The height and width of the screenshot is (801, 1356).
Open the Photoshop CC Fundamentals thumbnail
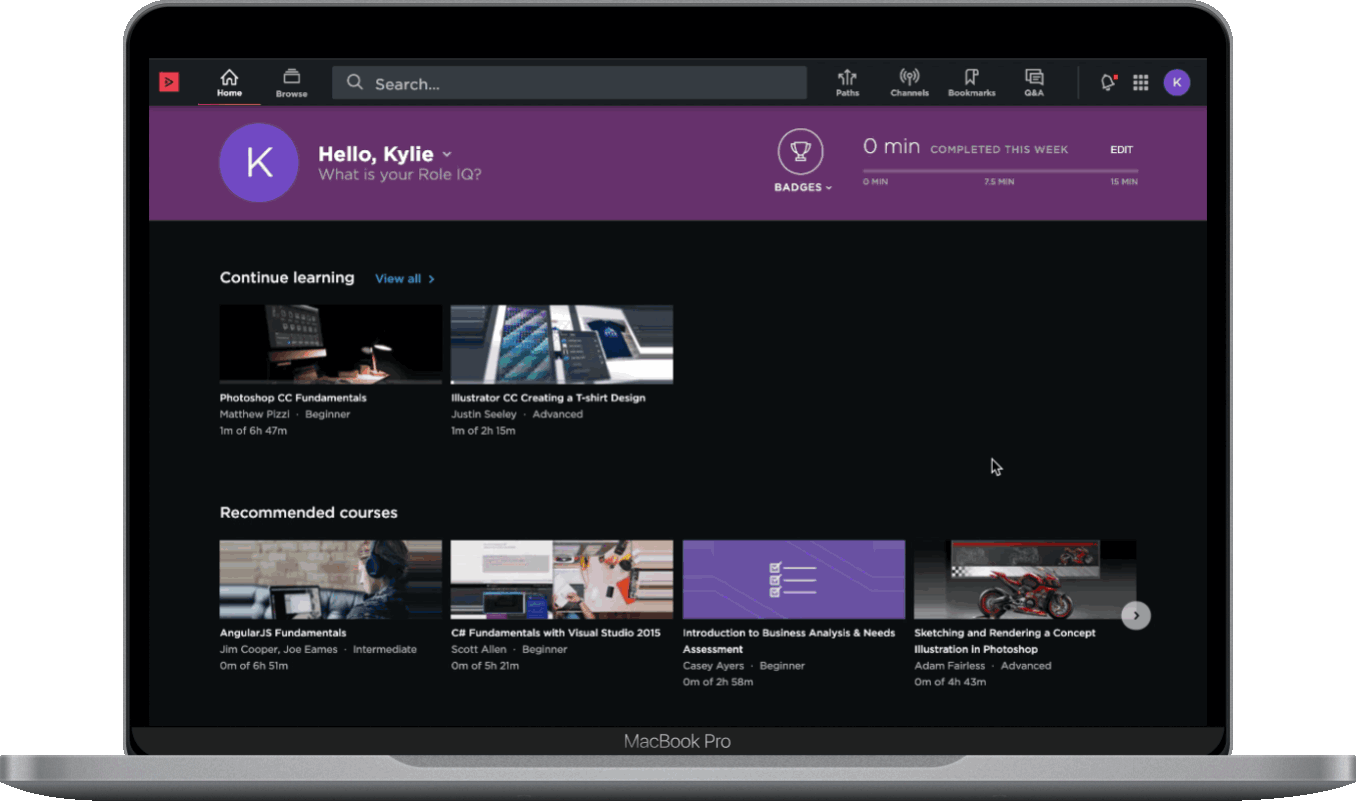click(x=330, y=344)
